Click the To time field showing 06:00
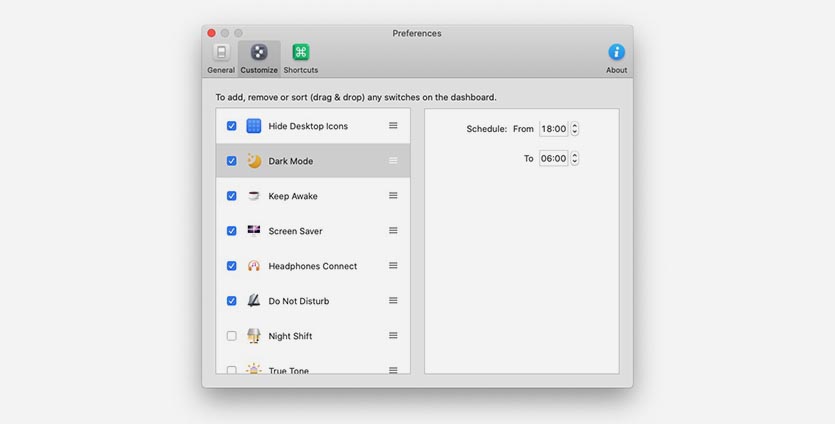The width and height of the screenshot is (835, 424). (553, 158)
